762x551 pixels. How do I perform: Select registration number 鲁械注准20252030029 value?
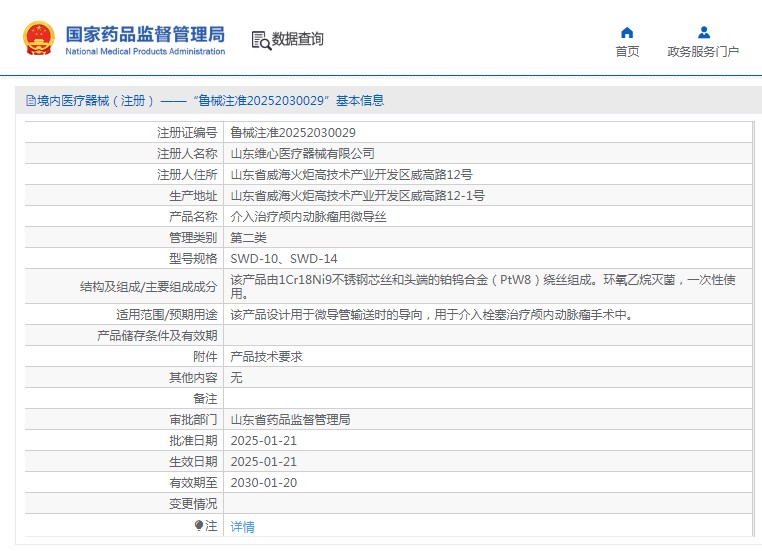293,133
